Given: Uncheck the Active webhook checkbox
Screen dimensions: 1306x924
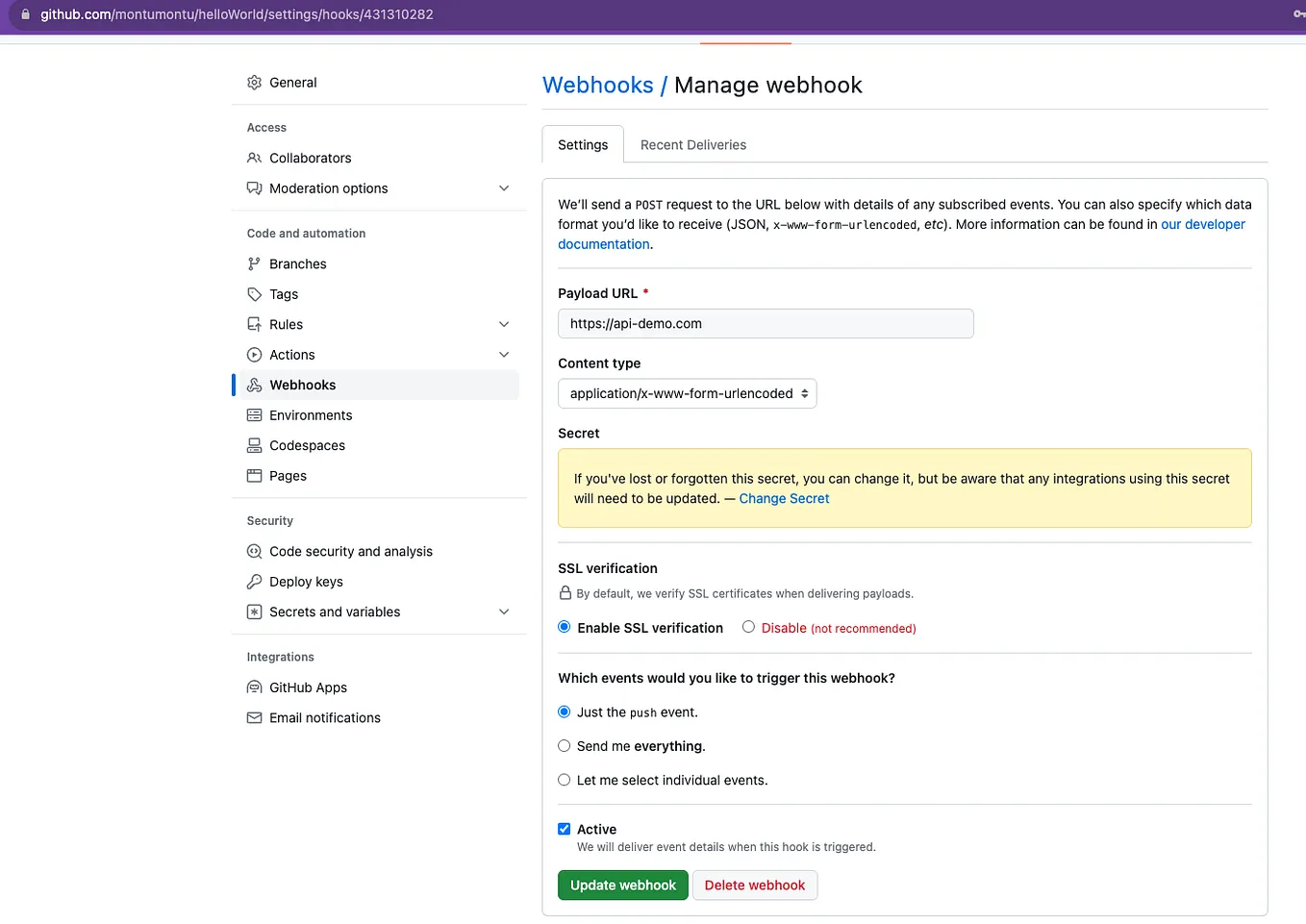Looking at the screenshot, I should (x=564, y=828).
